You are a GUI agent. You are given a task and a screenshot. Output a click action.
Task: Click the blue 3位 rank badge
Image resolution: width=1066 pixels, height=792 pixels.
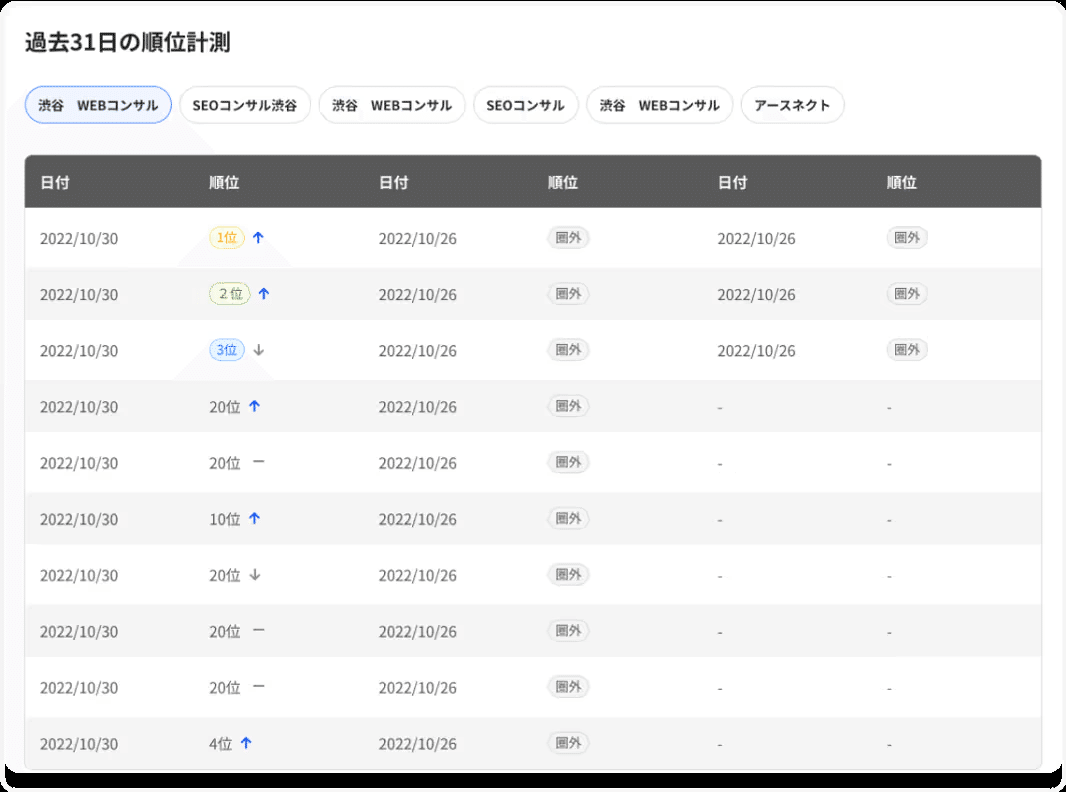coord(225,350)
